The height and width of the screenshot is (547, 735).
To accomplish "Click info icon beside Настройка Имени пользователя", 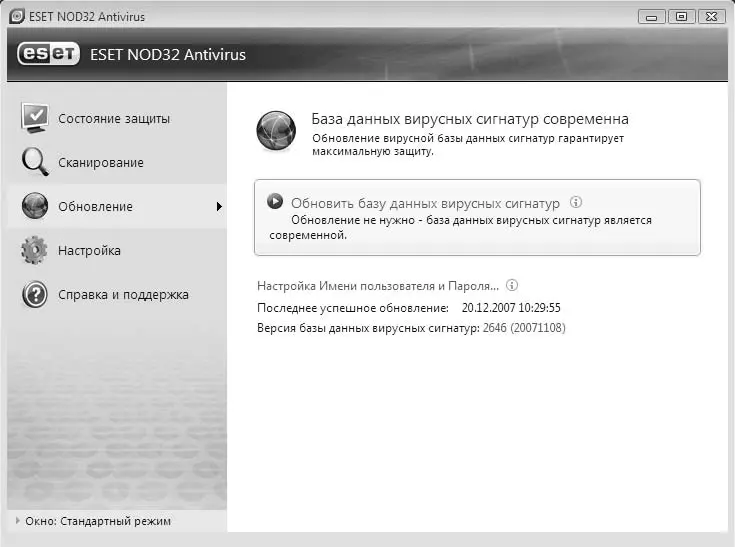I will (x=512, y=285).
